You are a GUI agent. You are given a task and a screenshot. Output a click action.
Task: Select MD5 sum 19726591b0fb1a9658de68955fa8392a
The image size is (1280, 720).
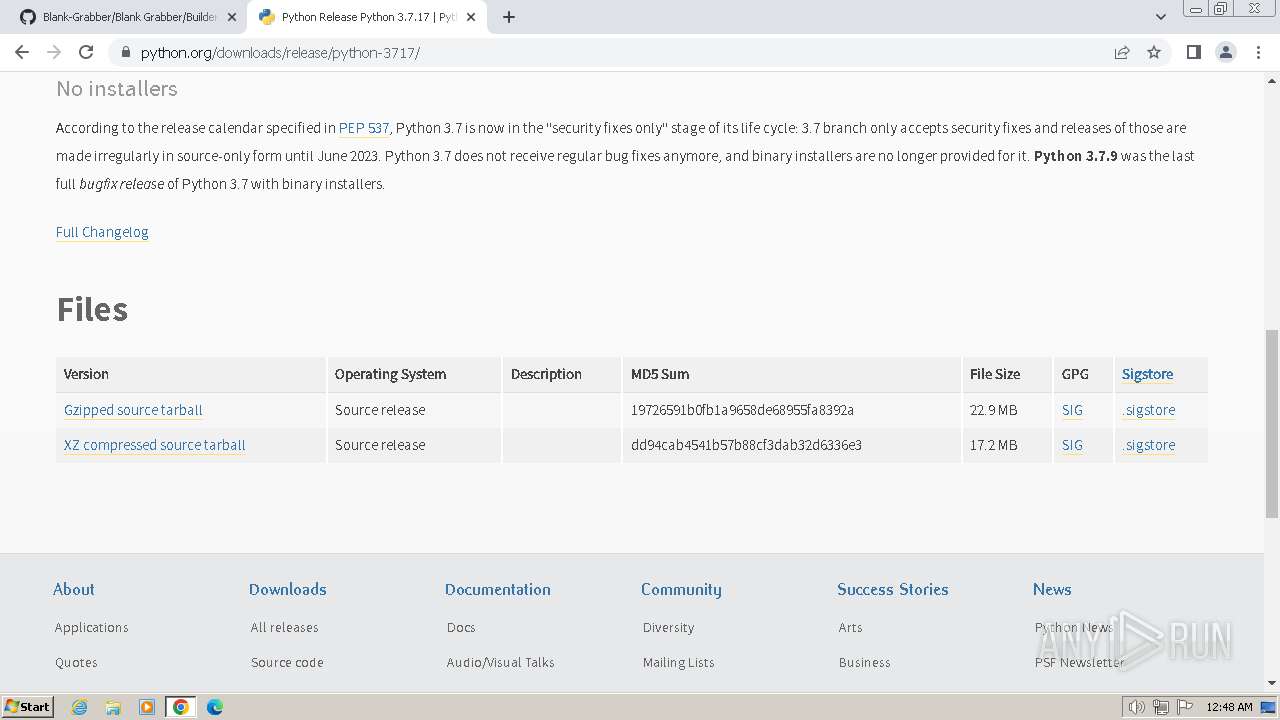[742, 410]
